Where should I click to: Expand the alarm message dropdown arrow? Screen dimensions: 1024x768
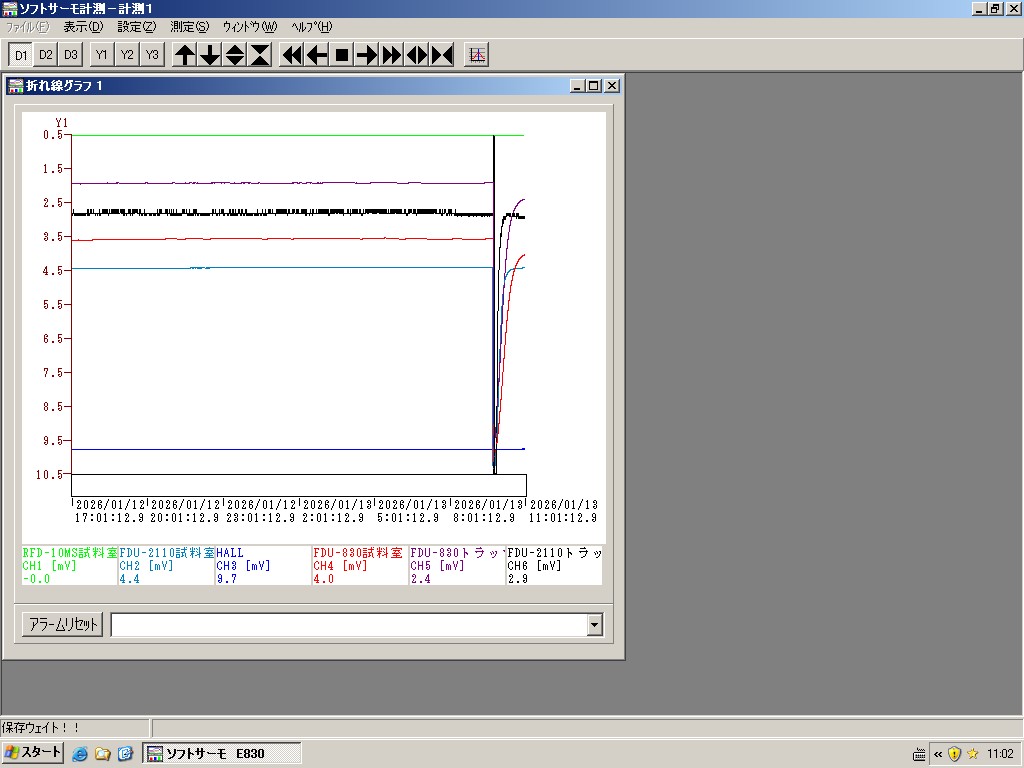[595, 625]
